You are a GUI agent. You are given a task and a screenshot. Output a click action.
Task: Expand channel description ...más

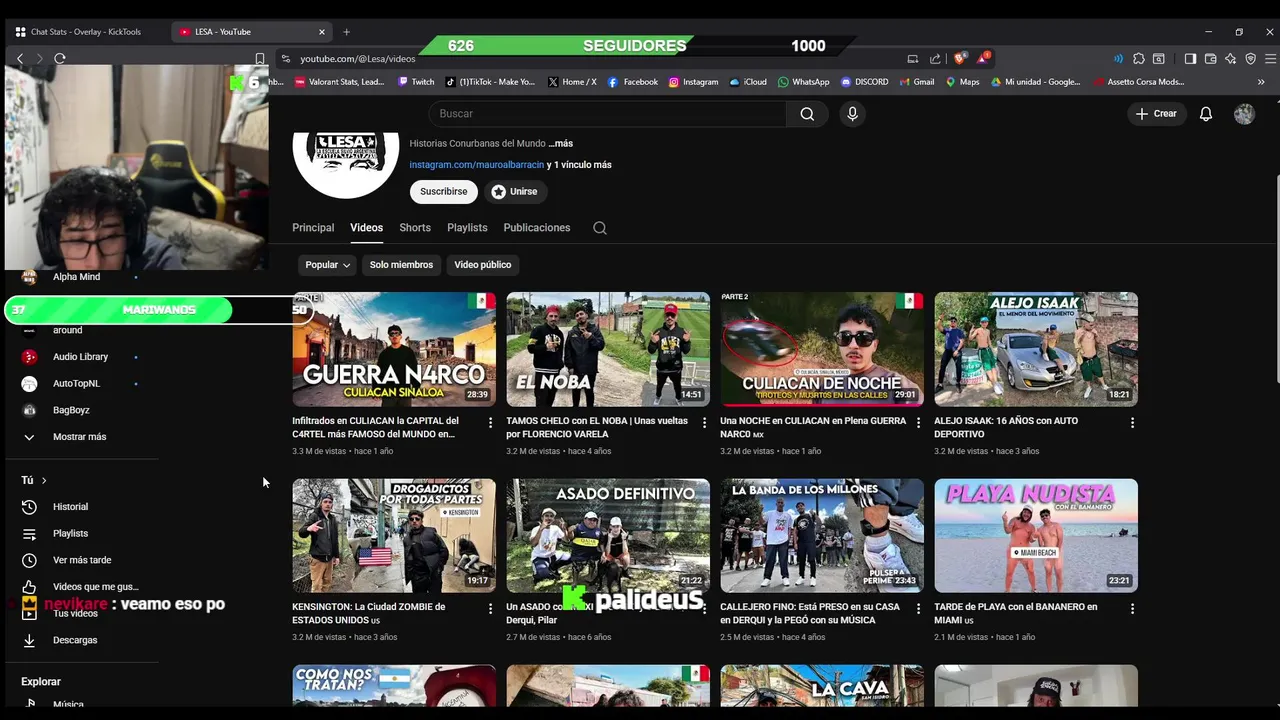click(x=561, y=144)
